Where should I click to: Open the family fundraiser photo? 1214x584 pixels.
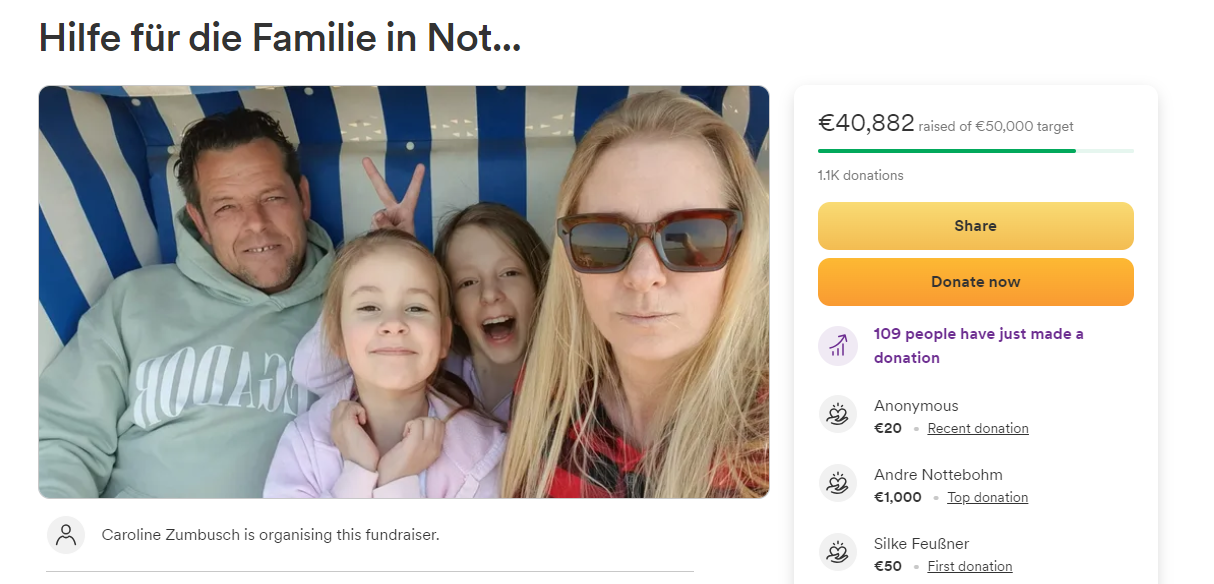point(404,292)
